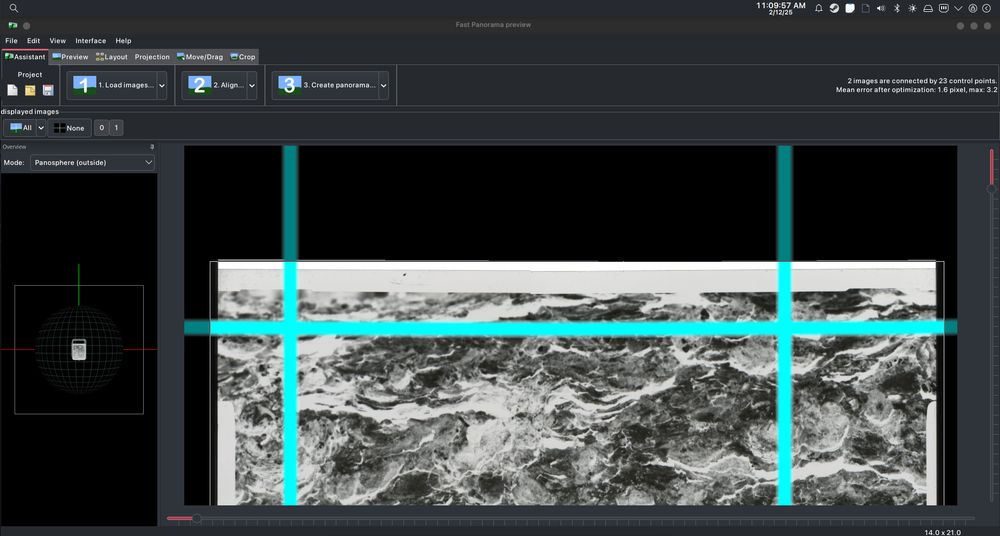Click the network ethernet tray icon
Screen dimensions: 1000x536
(943, 8)
